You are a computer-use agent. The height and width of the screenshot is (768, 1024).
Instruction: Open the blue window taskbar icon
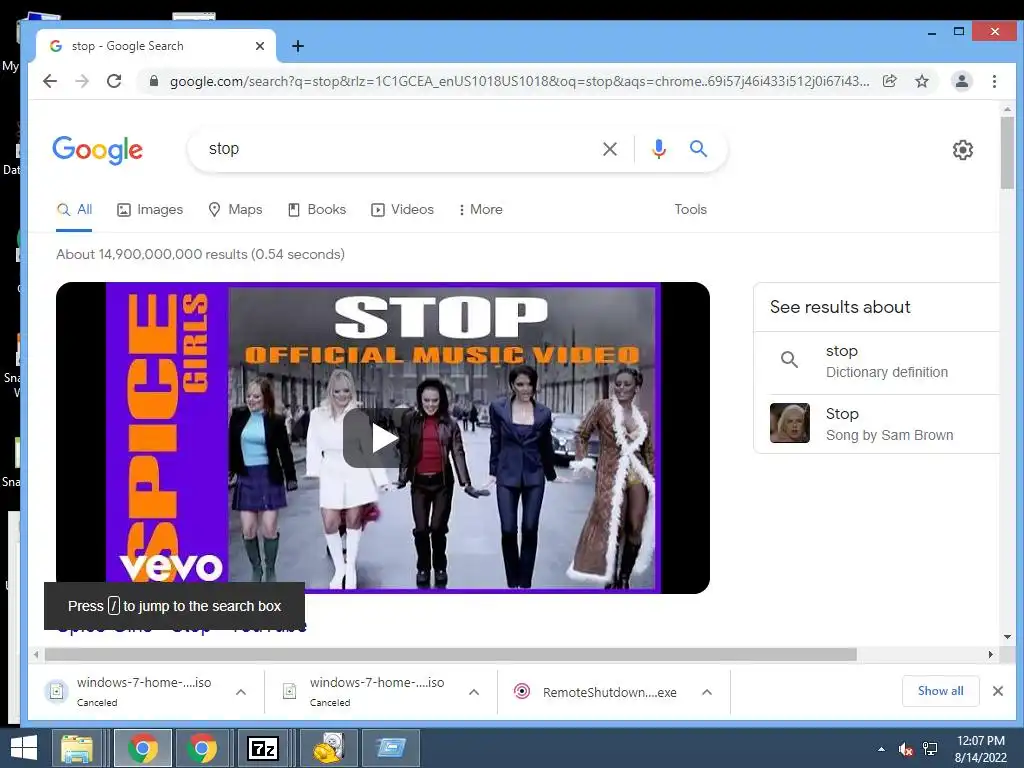391,748
